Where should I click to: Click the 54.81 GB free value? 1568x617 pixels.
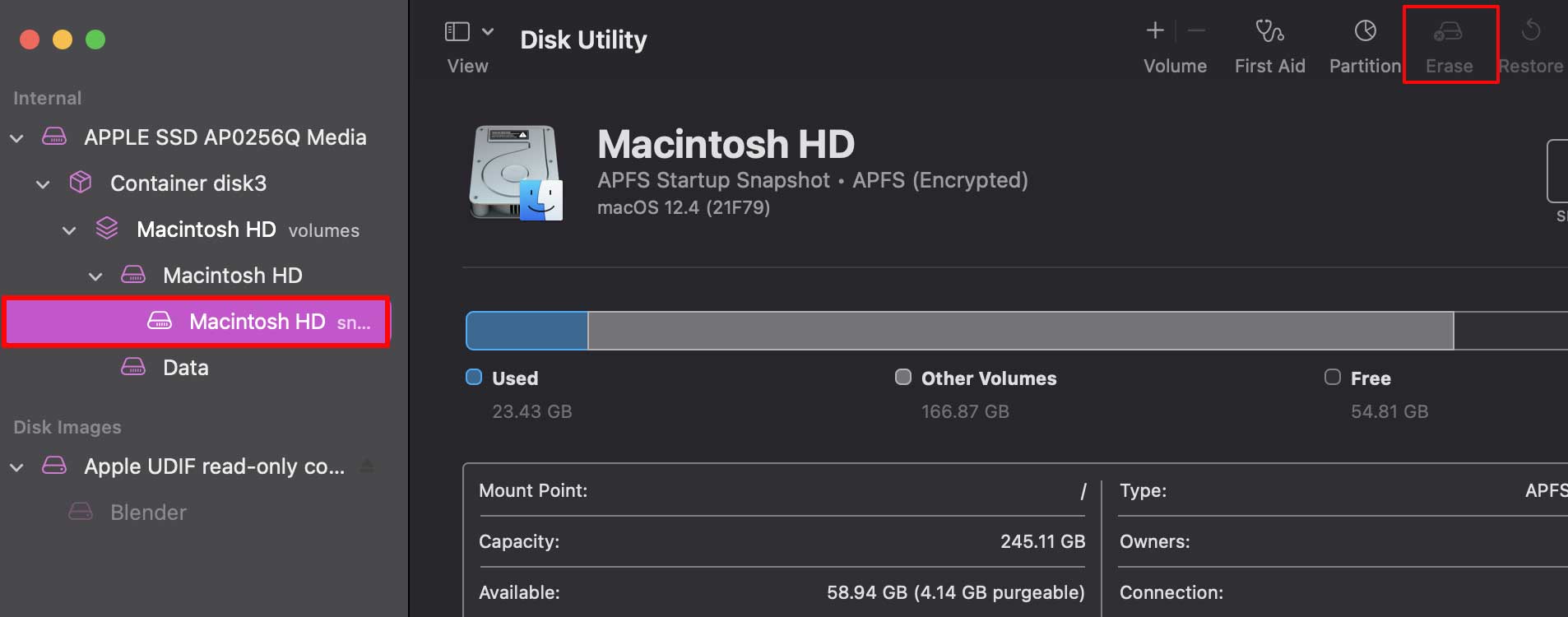click(1389, 411)
